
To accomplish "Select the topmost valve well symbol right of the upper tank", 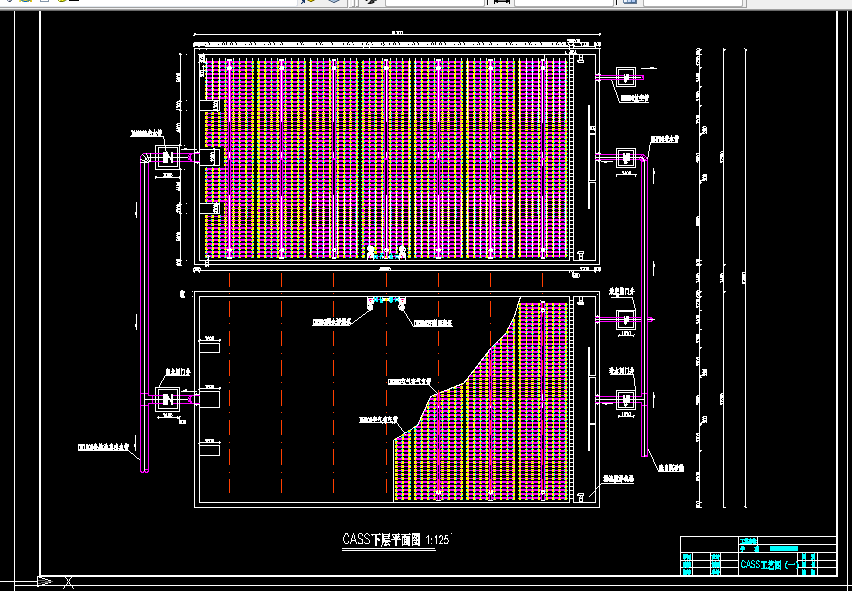I will [x=626, y=78].
